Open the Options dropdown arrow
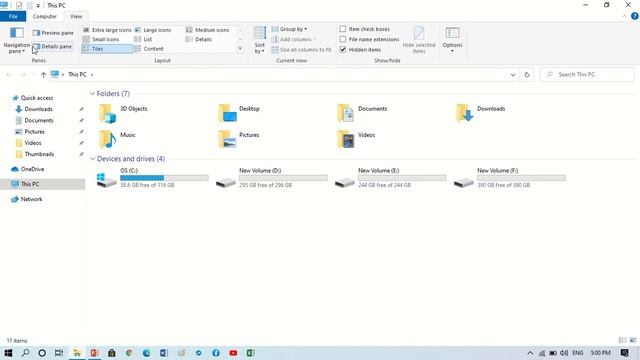 [452, 51]
